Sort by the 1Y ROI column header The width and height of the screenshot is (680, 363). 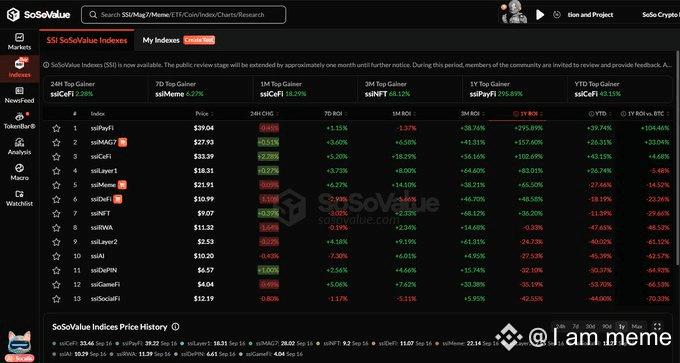tap(528, 114)
